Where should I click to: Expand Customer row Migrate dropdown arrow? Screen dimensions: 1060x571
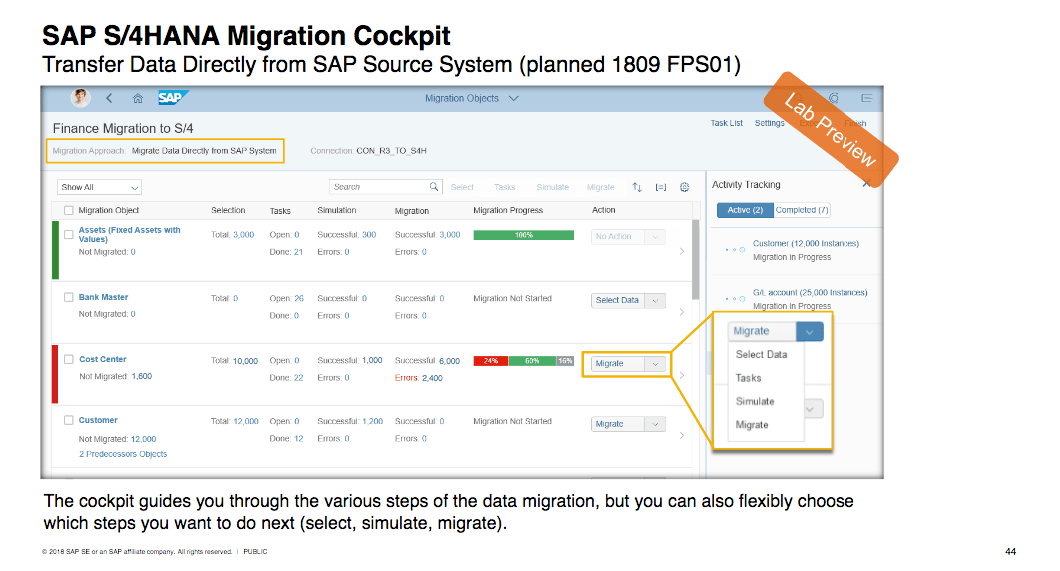pos(655,424)
